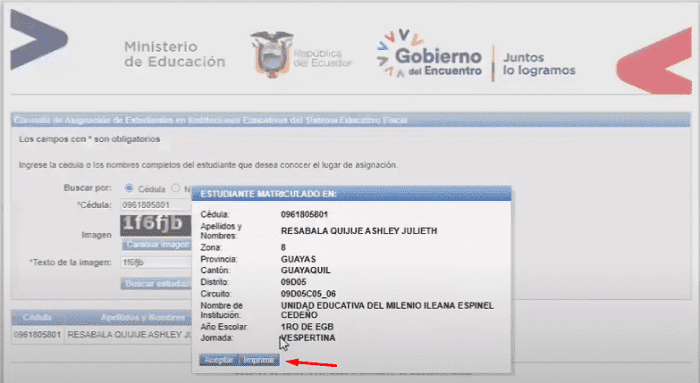Click the Imagen label beside the captcha
This screenshot has height=383, width=700.
tap(96, 235)
